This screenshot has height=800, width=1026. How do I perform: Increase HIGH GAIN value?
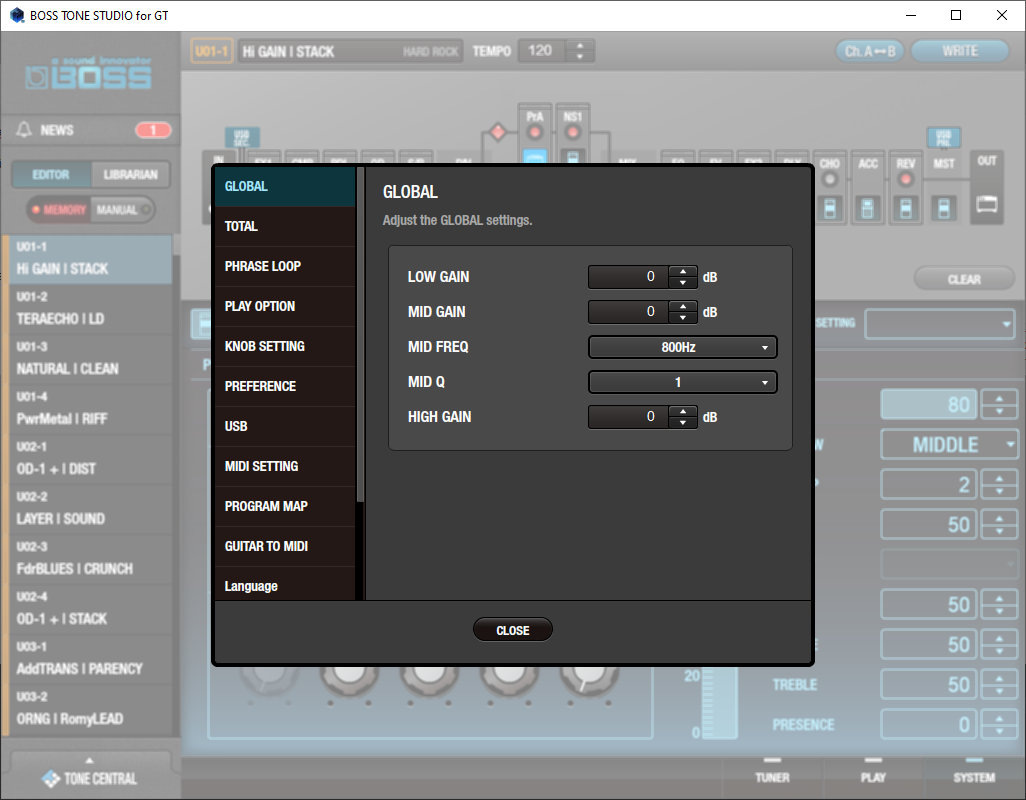[683, 411]
